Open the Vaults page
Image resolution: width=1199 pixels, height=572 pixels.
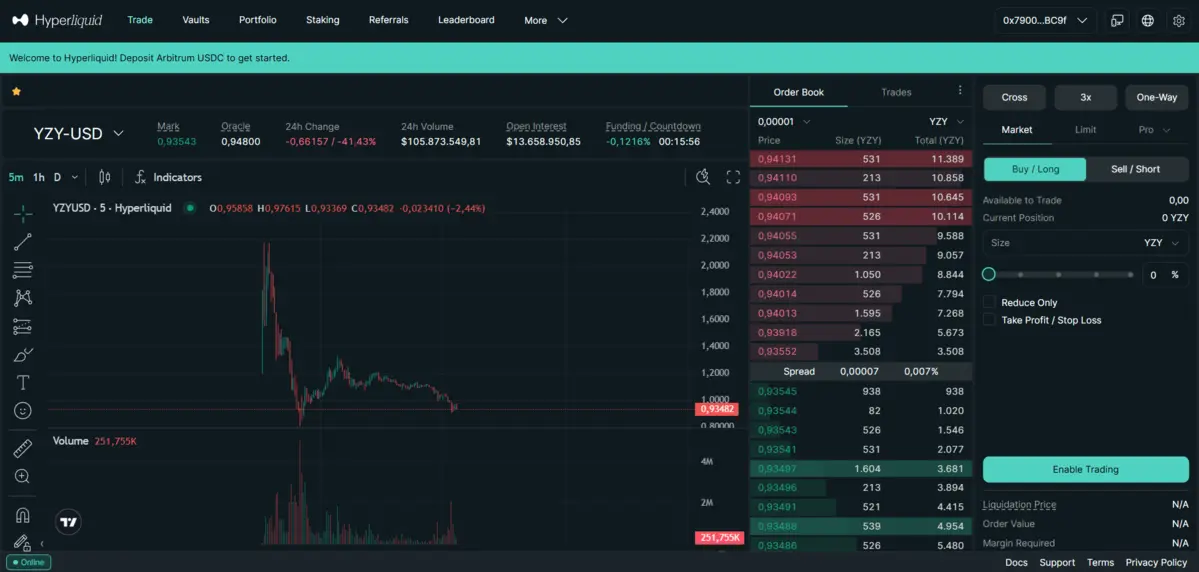[x=196, y=20]
